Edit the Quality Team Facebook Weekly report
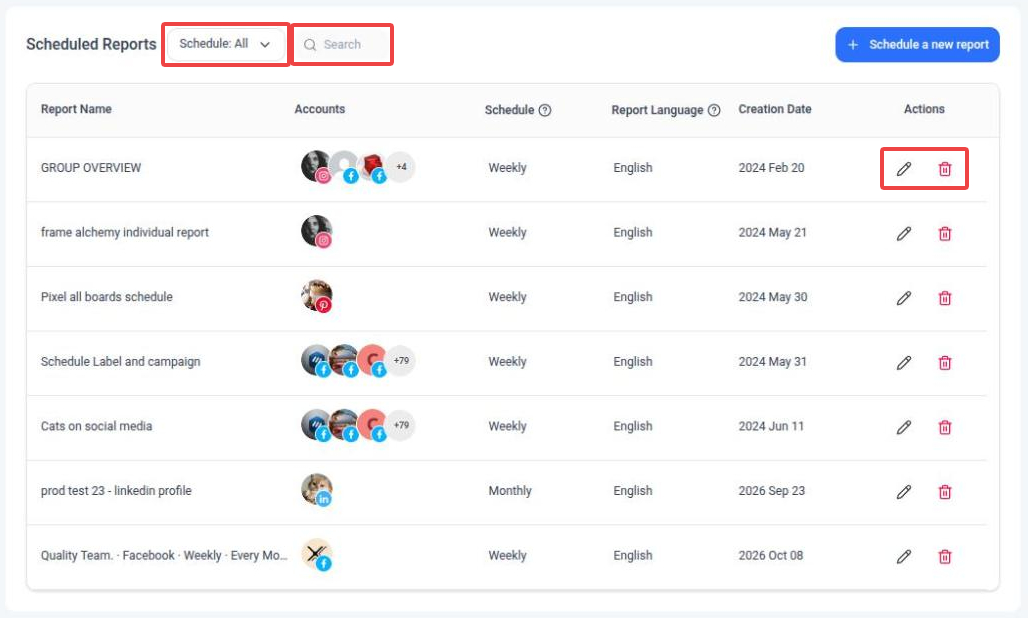1028x618 pixels. [904, 556]
